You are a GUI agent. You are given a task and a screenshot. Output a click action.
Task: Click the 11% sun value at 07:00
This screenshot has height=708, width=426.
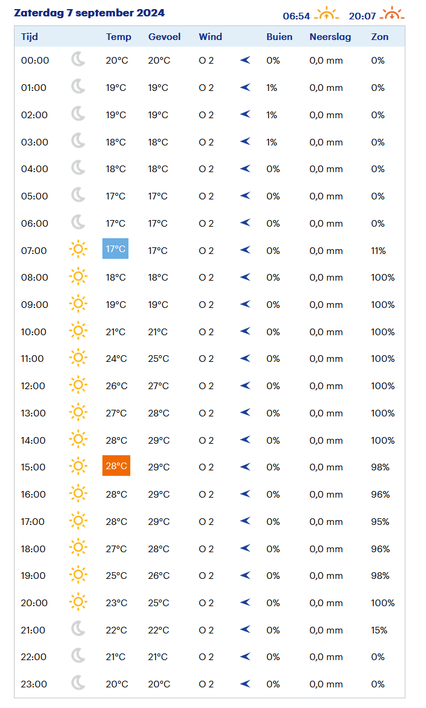(x=379, y=251)
